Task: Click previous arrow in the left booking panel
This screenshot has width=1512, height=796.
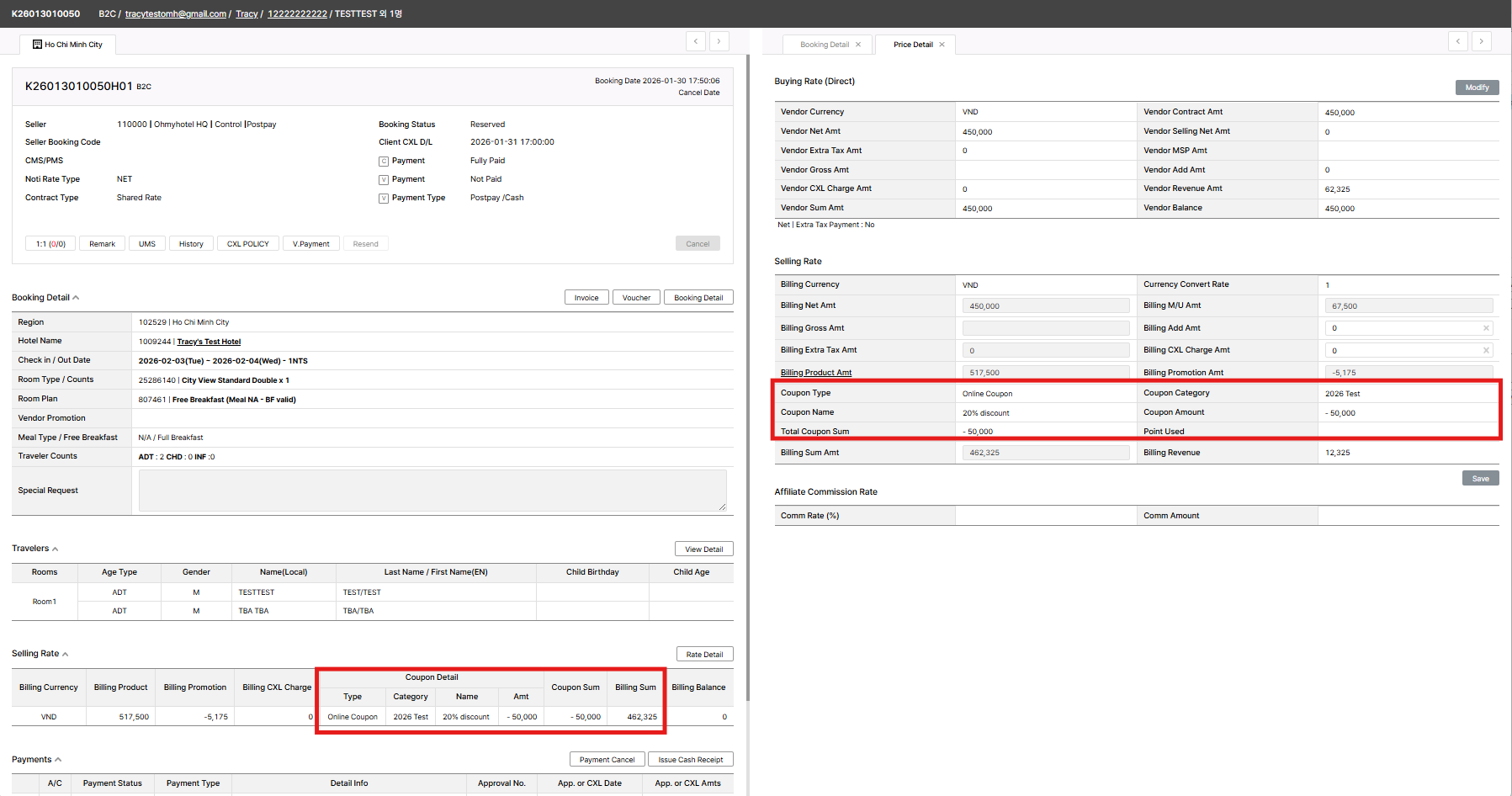Action: pos(696,41)
